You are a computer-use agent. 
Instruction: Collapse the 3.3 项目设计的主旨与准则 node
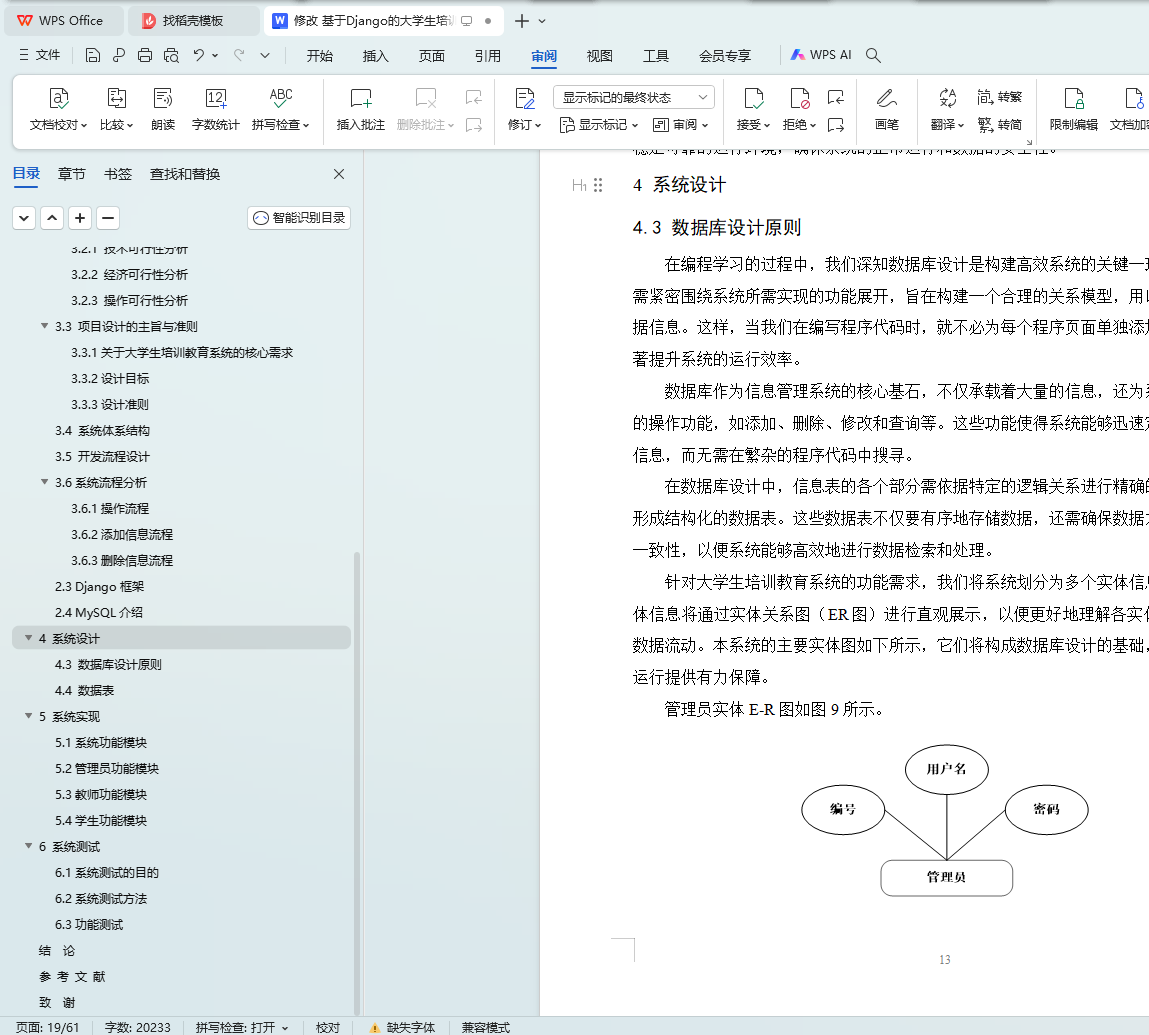[x=45, y=325]
